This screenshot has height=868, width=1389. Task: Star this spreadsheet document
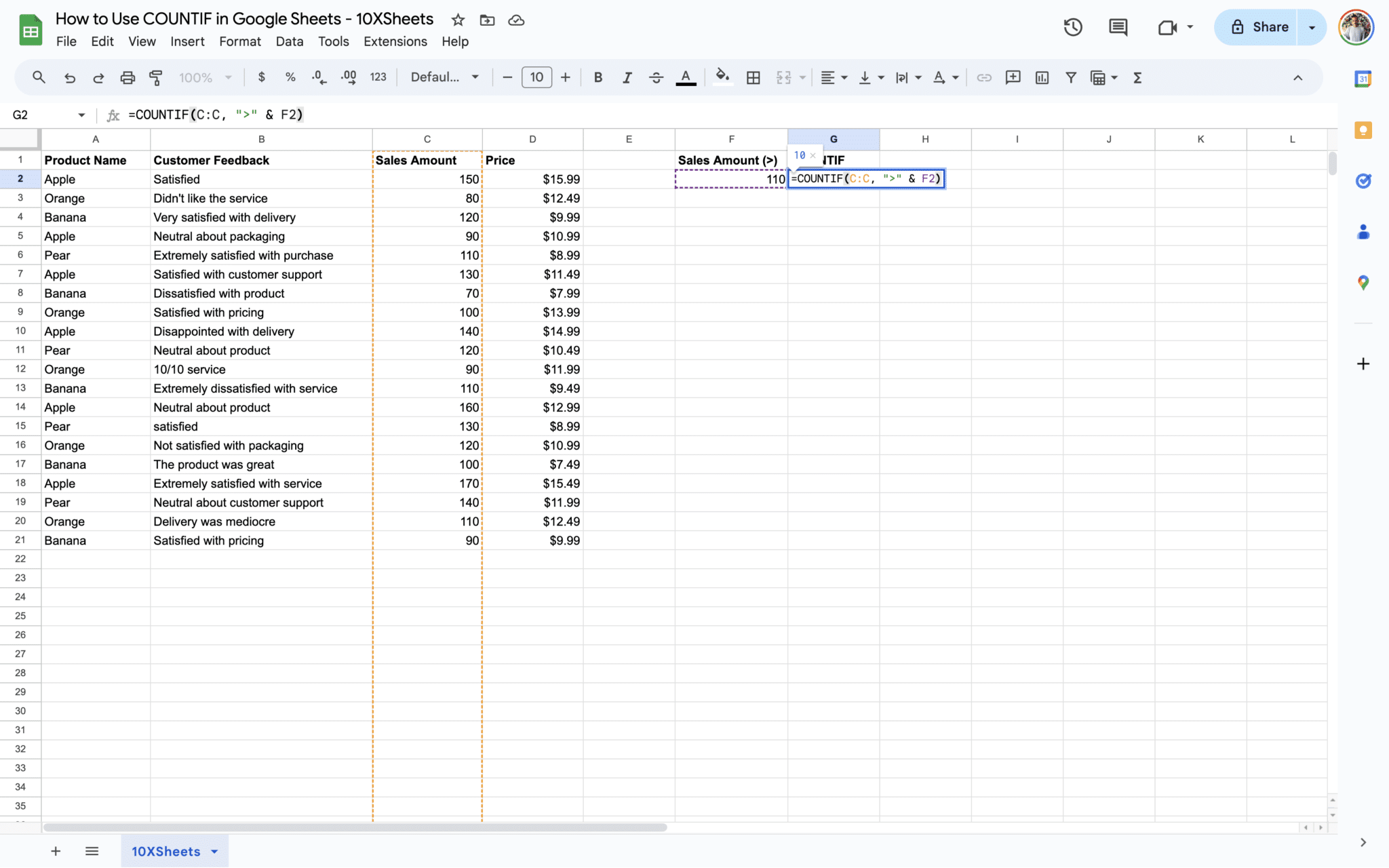[458, 20]
